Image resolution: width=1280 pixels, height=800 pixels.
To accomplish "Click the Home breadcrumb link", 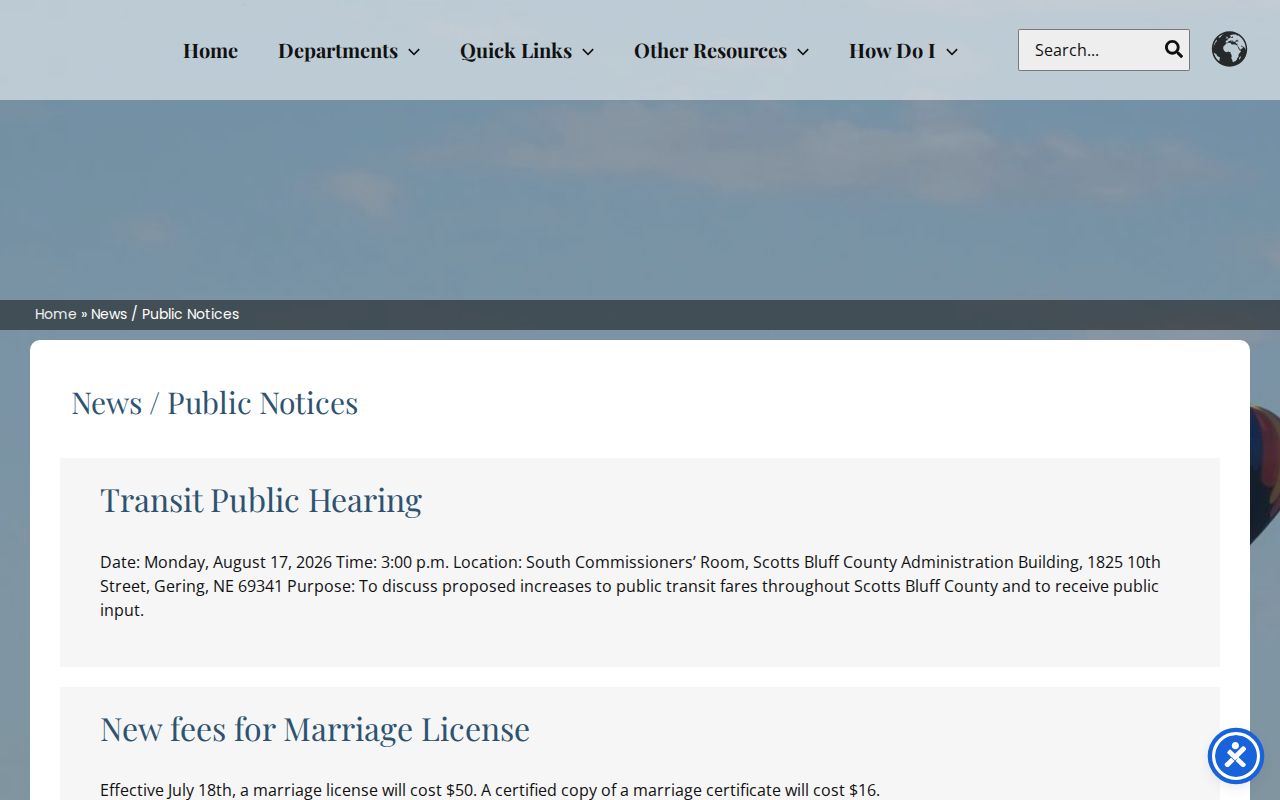I will click(x=56, y=314).
